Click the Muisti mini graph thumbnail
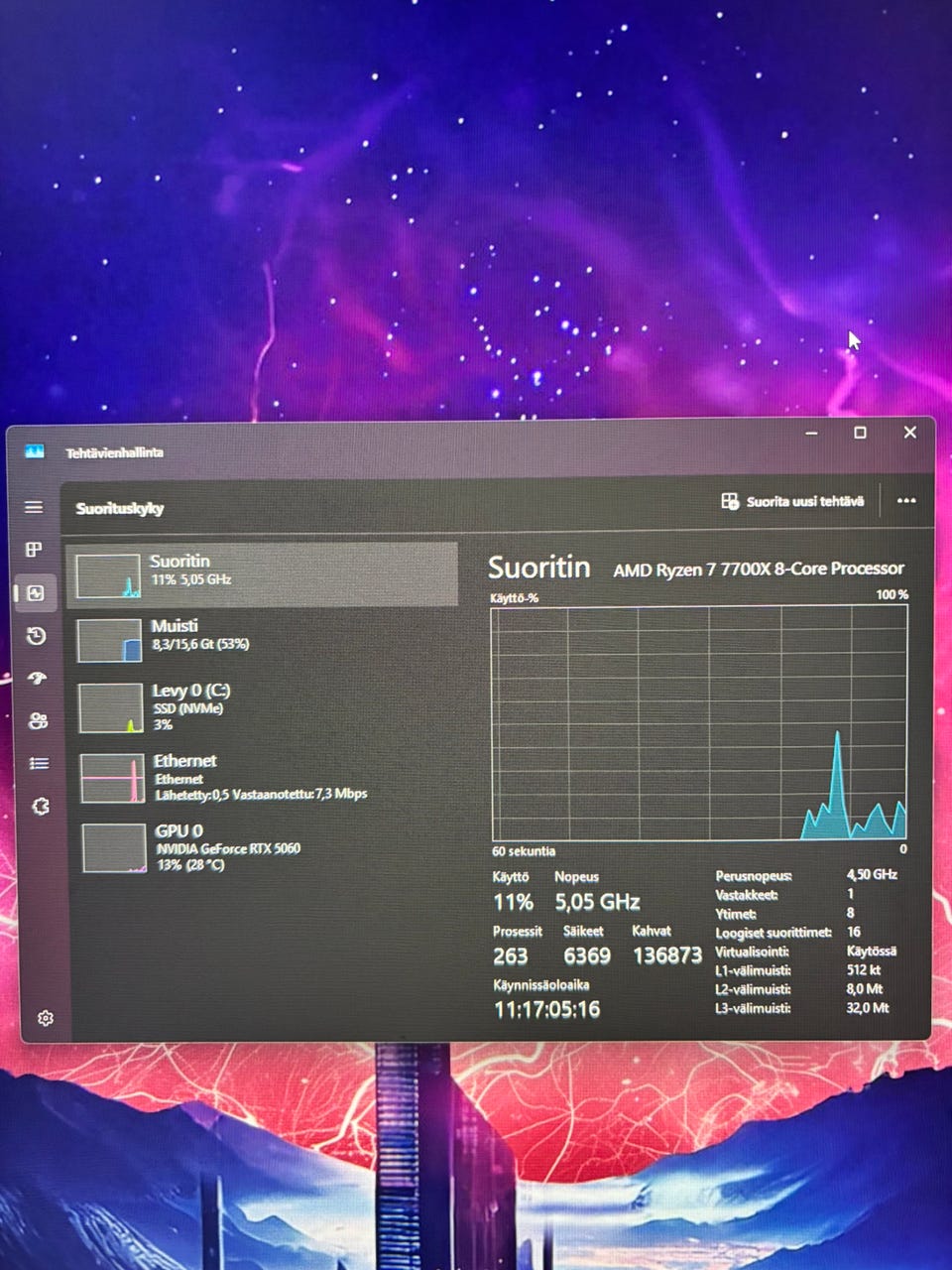This screenshot has height=1270, width=952. coord(111,640)
